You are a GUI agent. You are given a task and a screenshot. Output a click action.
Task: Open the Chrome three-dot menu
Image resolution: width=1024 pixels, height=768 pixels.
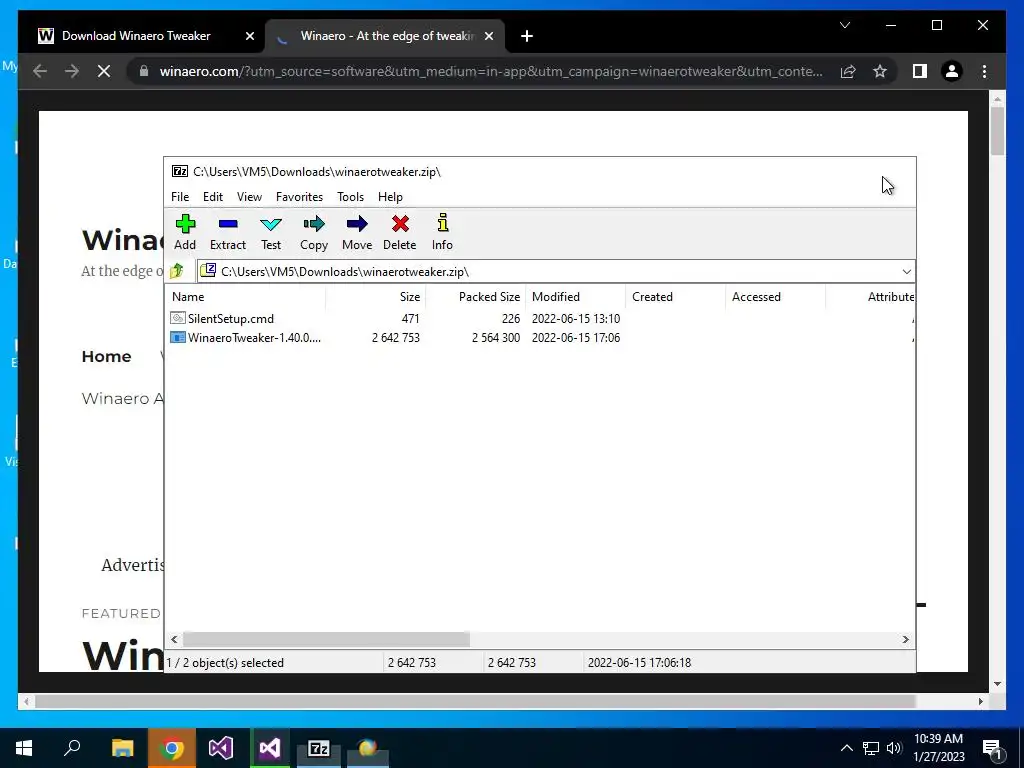coord(984,71)
